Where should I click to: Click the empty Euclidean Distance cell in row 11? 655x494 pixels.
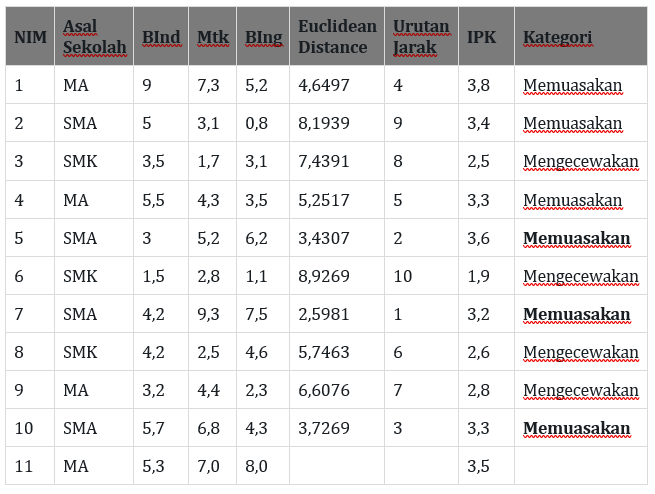coord(337,466)
